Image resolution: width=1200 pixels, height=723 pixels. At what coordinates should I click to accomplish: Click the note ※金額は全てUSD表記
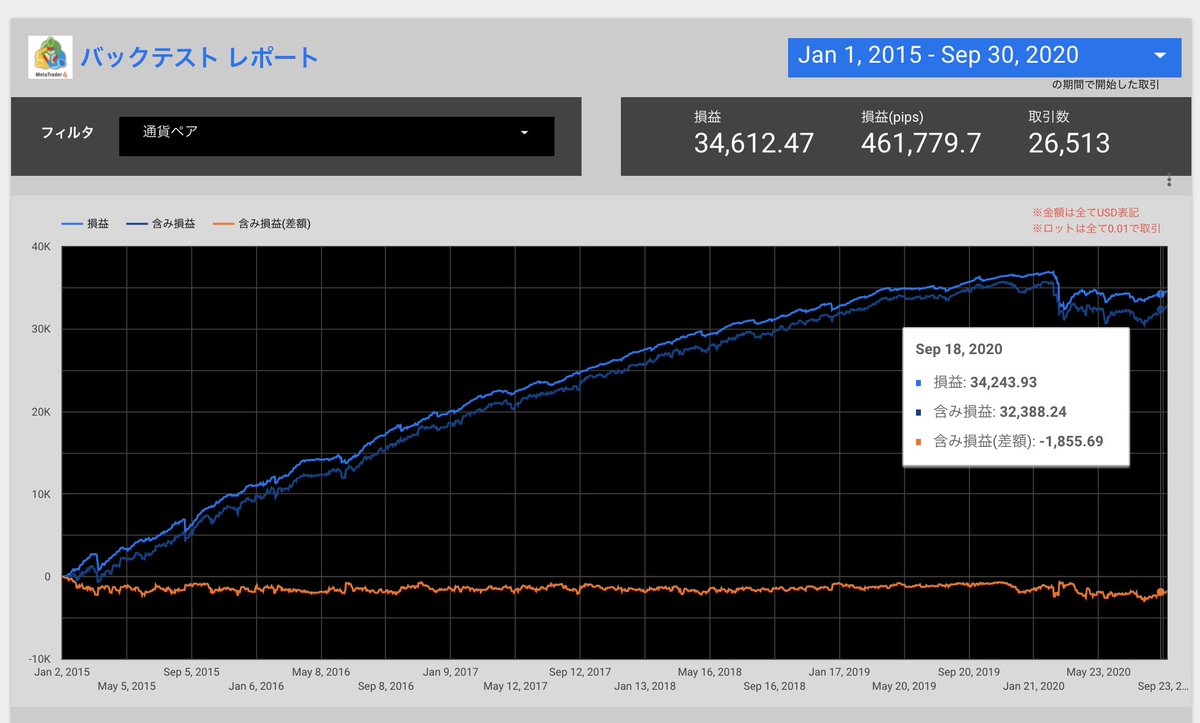coord(1085,213)
